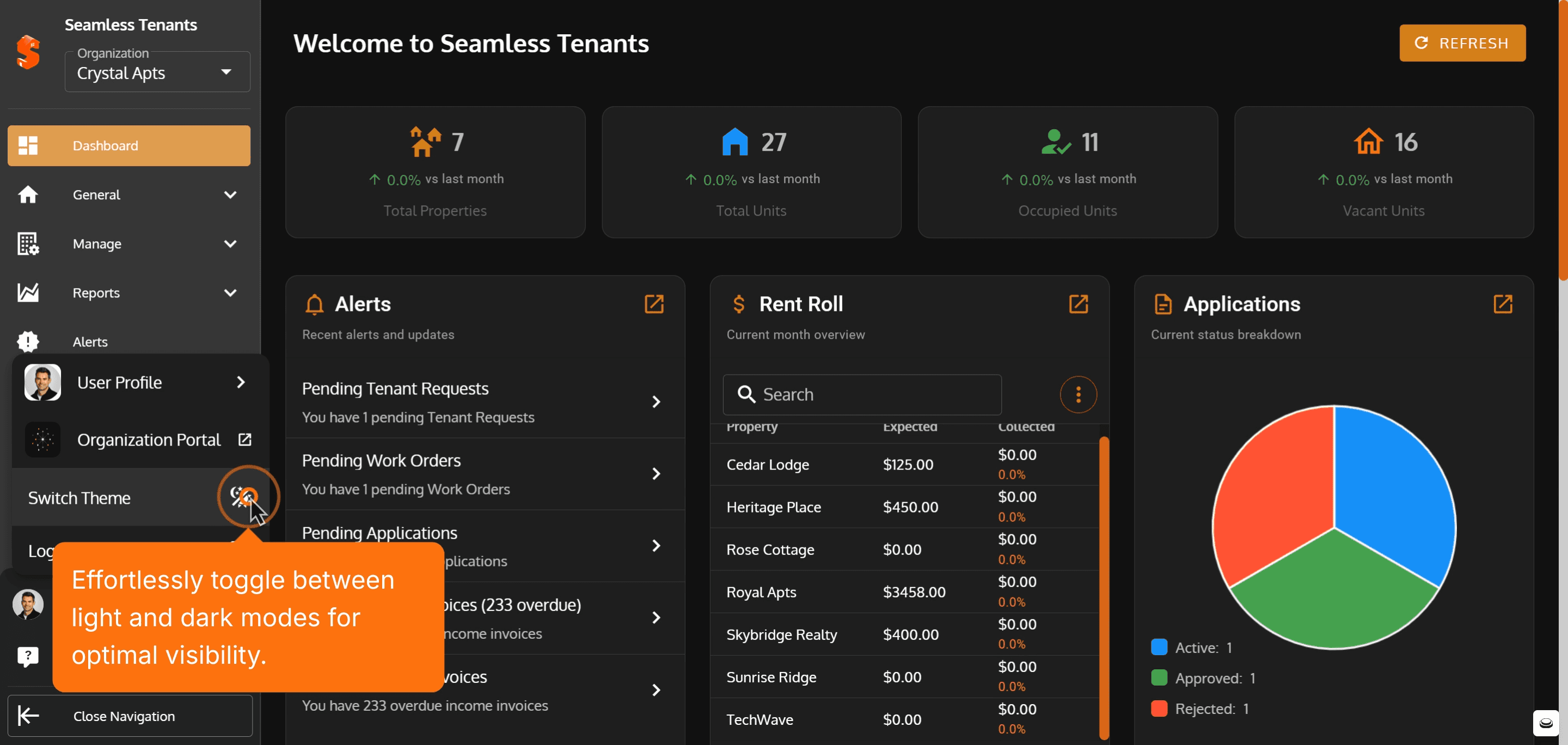Click the help question mark icon in sidebar

pyautogui.click(x=27, y=656)
